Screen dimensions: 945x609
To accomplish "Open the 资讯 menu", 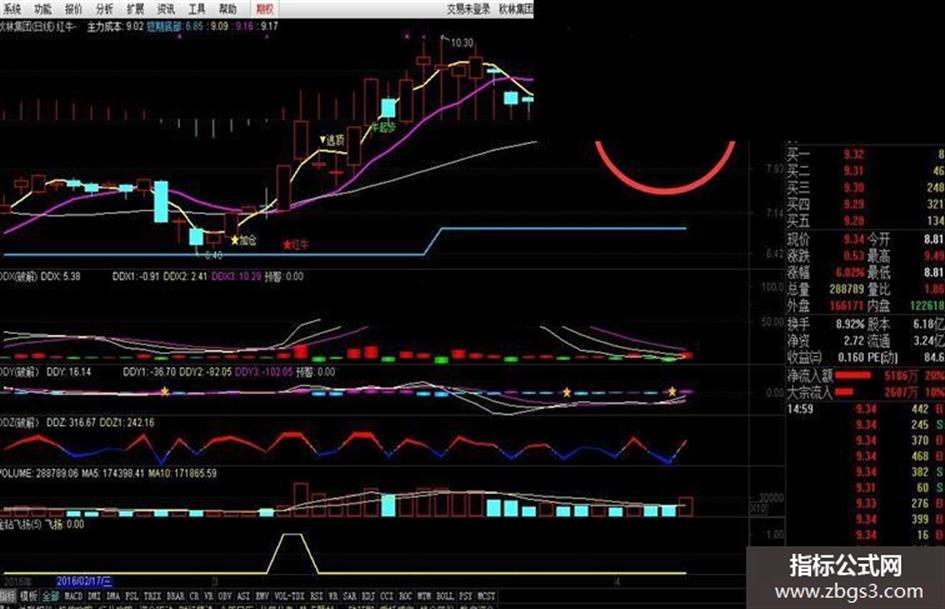I will pos(166,8).
